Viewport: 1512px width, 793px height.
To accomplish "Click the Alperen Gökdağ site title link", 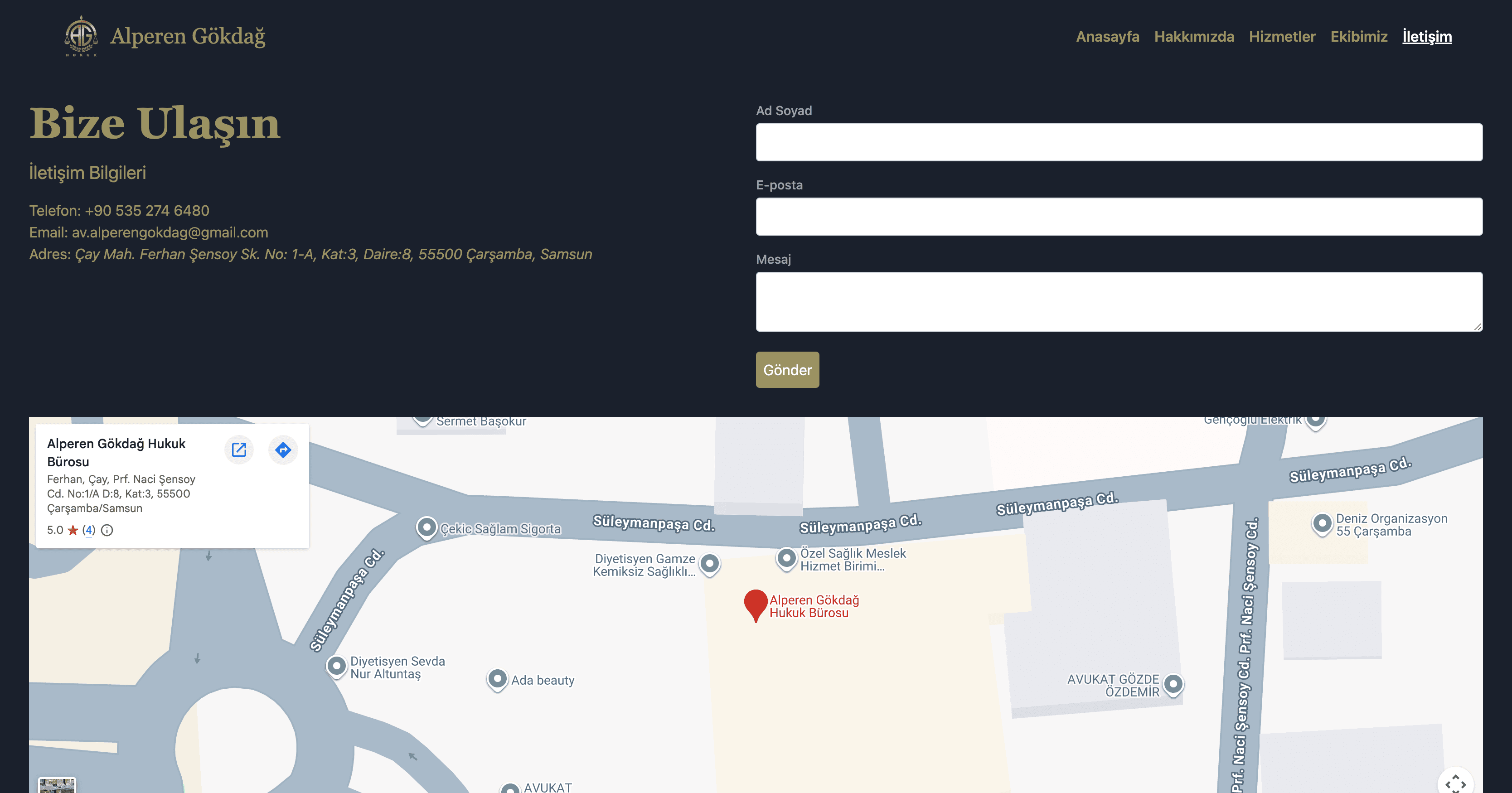I will [188, 36].
